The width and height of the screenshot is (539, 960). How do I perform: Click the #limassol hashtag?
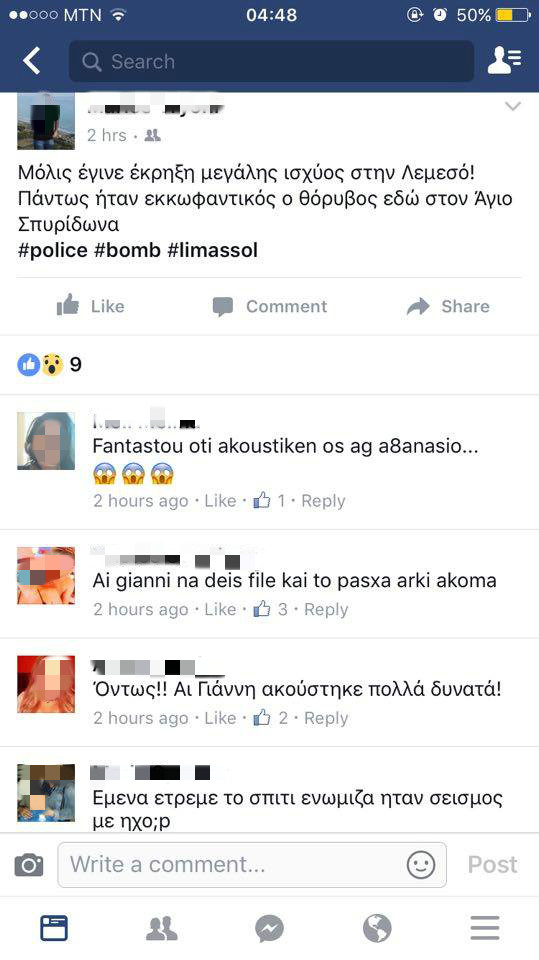[212, 250]
